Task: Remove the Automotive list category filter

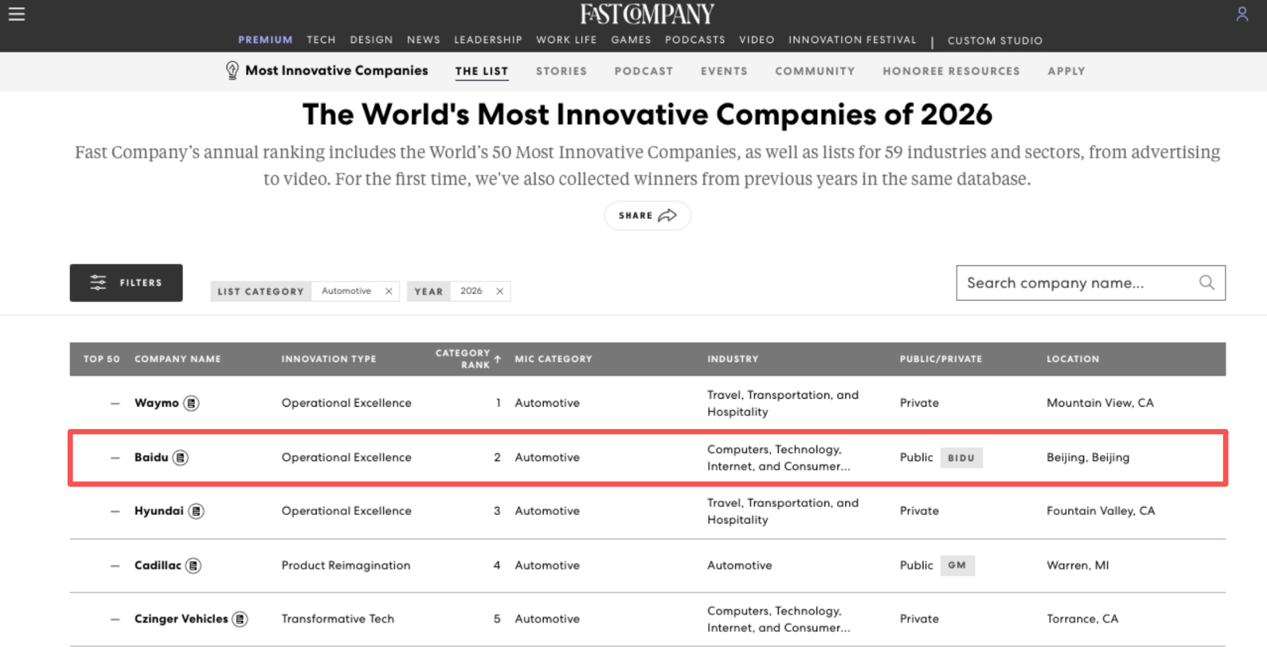Action: point(388,291)
